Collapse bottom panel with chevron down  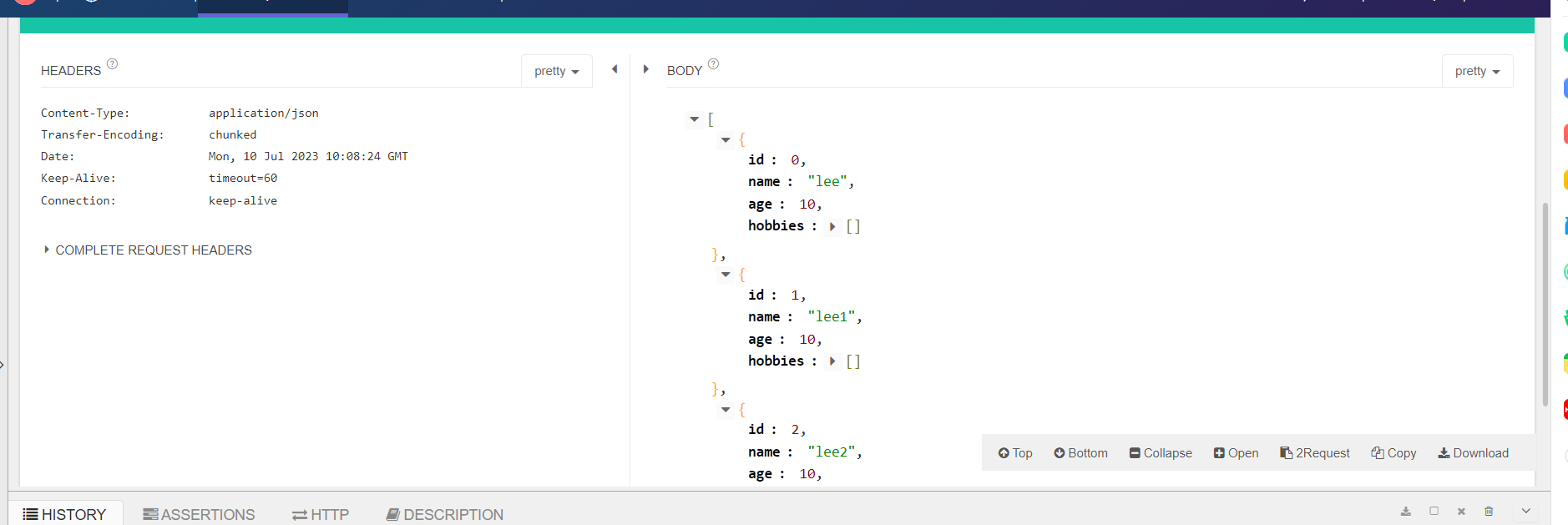tap(1526, 511)
